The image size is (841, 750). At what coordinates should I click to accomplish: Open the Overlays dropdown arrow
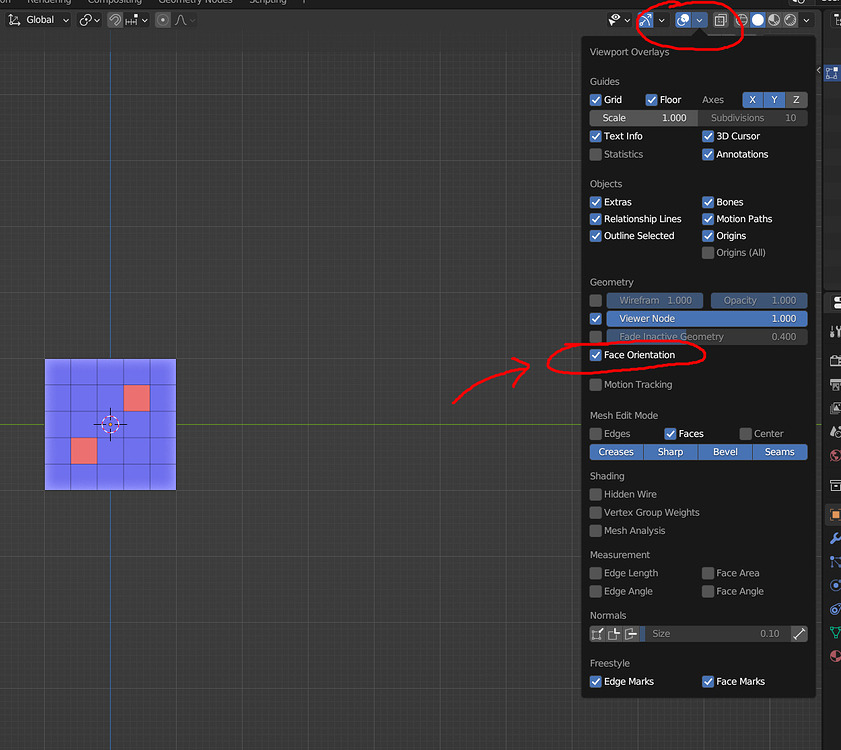pyautogui.click(x=699, y=19)
